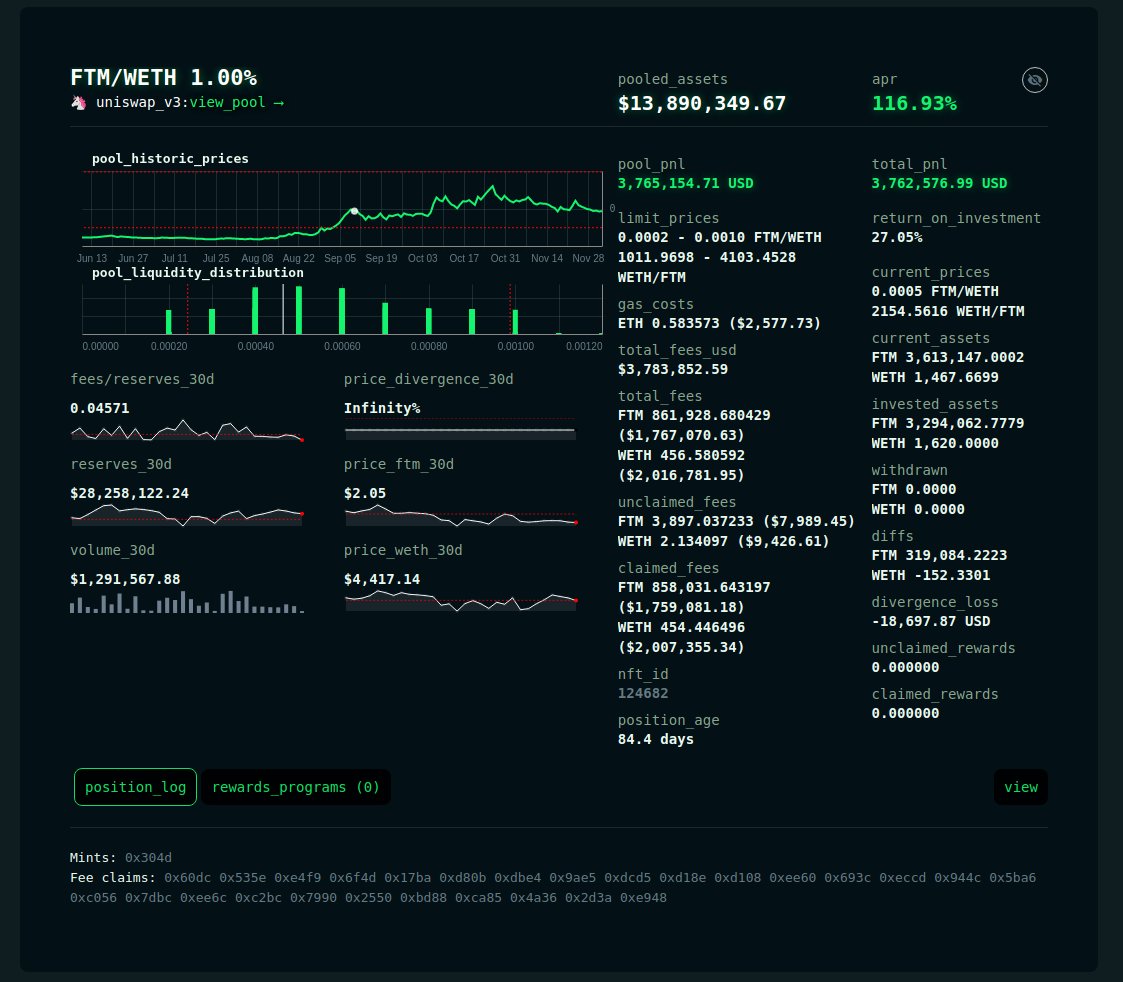Open fee claim transaction 0x6f4d
Screen dimensions: 1123x982
click(352, 877)
